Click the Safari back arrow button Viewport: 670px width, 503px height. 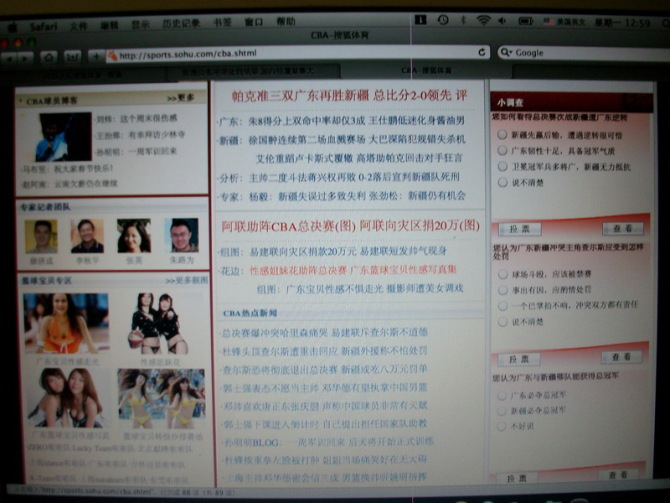[12, 57]
